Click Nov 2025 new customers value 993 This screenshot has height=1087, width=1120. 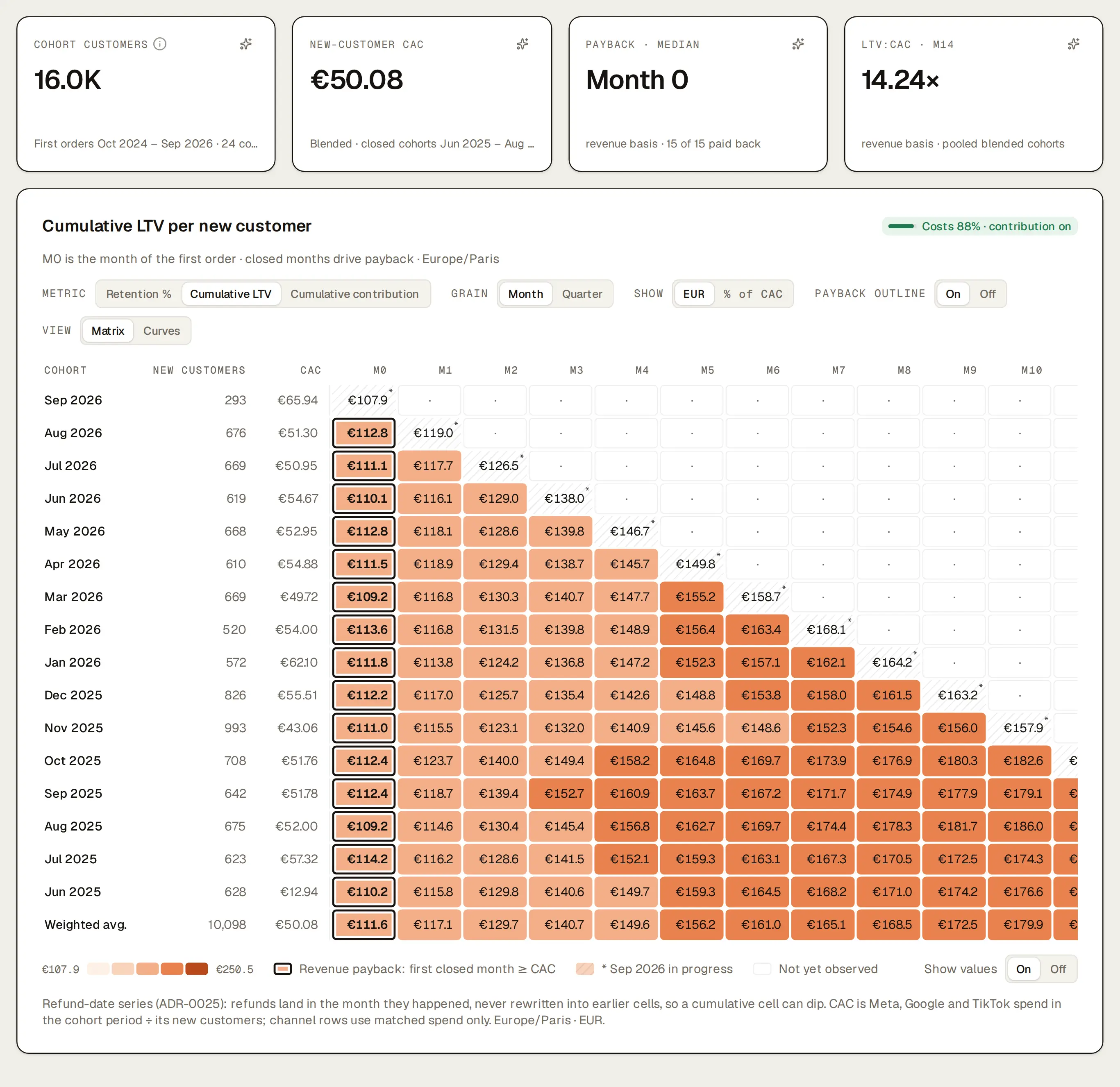point(235,728)
